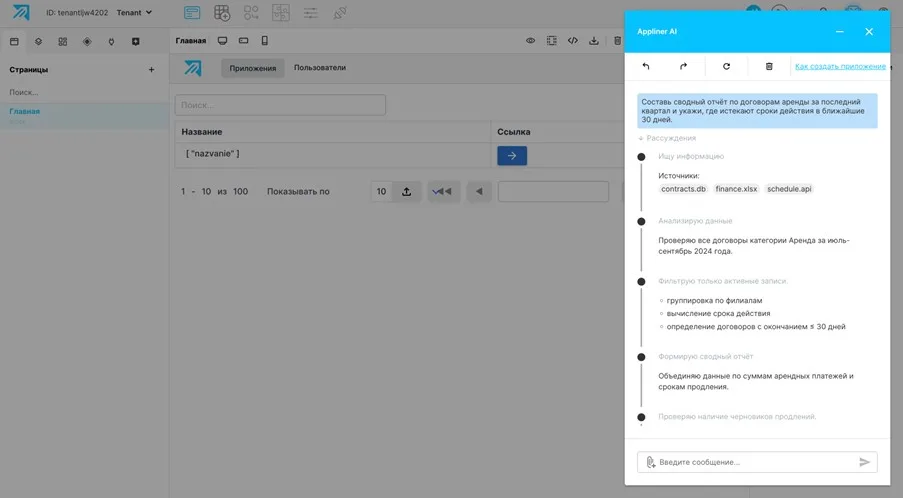The width and height of the screenshot is (903, 498).
Task: Open the Приложения tab
Action: pos(253,68)
